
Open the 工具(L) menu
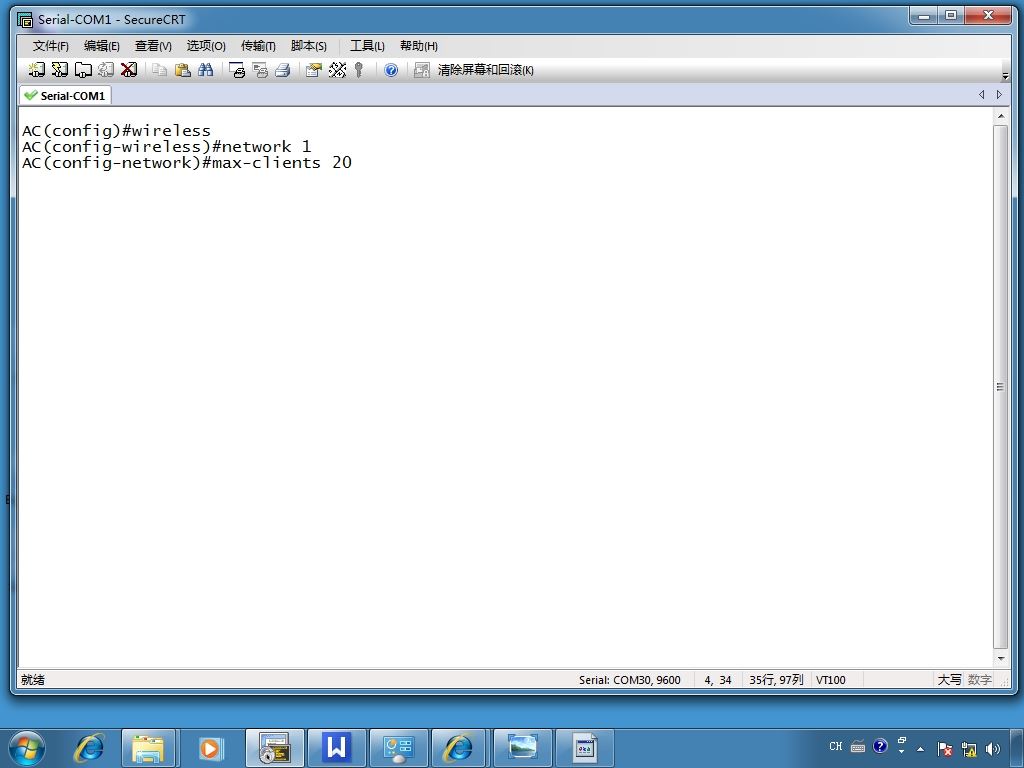[x=367, y=46]
